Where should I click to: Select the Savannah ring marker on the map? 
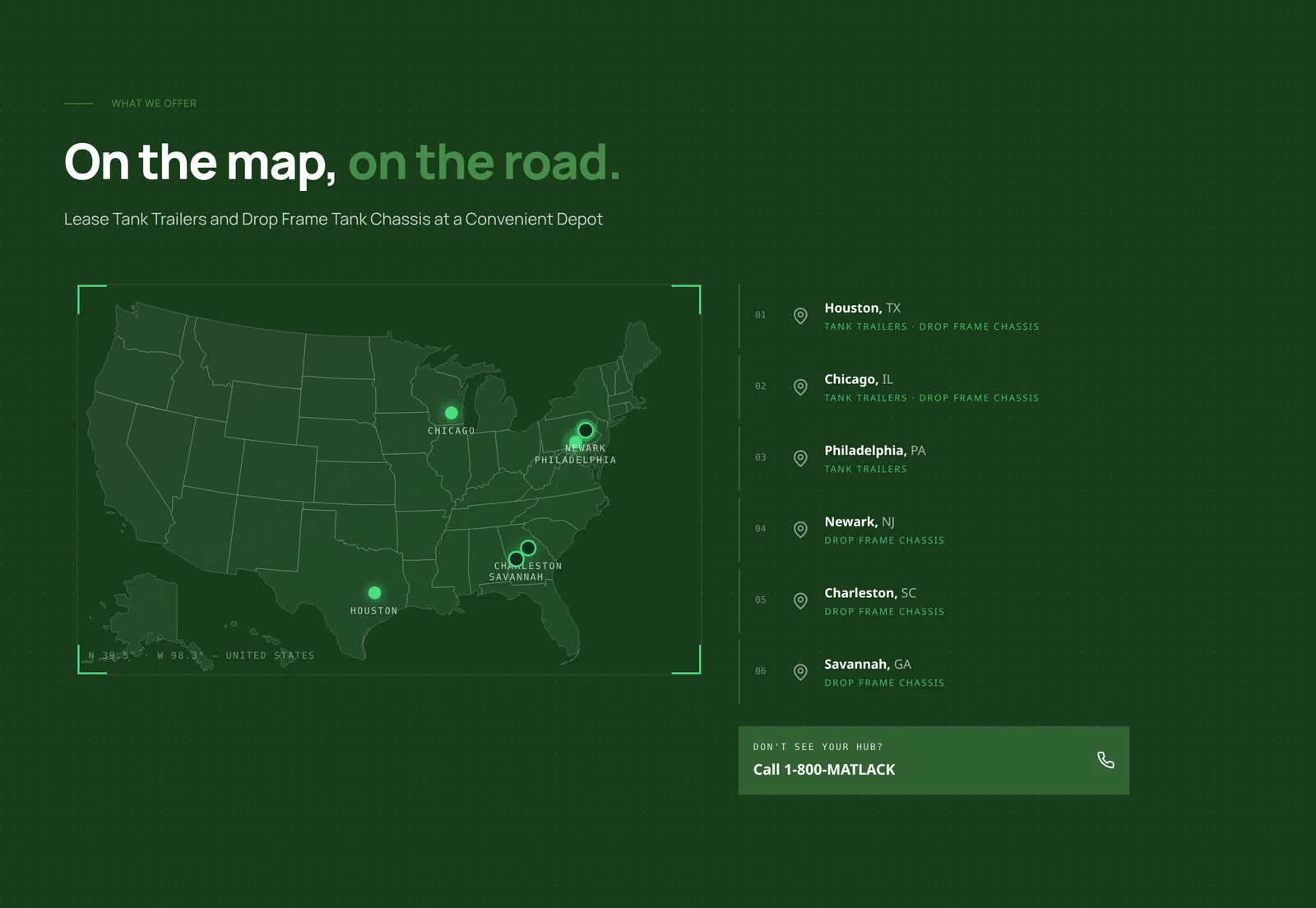pyautogui.click(x=516, y=559)
